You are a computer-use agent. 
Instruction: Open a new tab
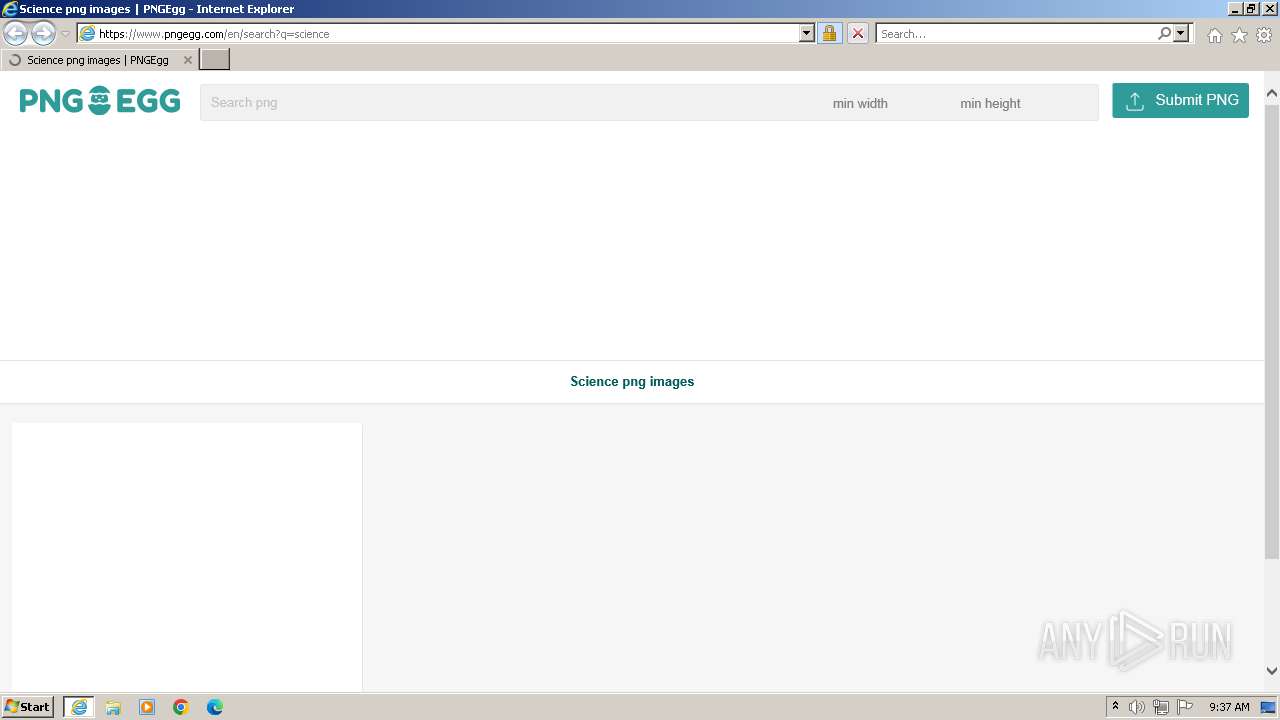click(215, 60)
